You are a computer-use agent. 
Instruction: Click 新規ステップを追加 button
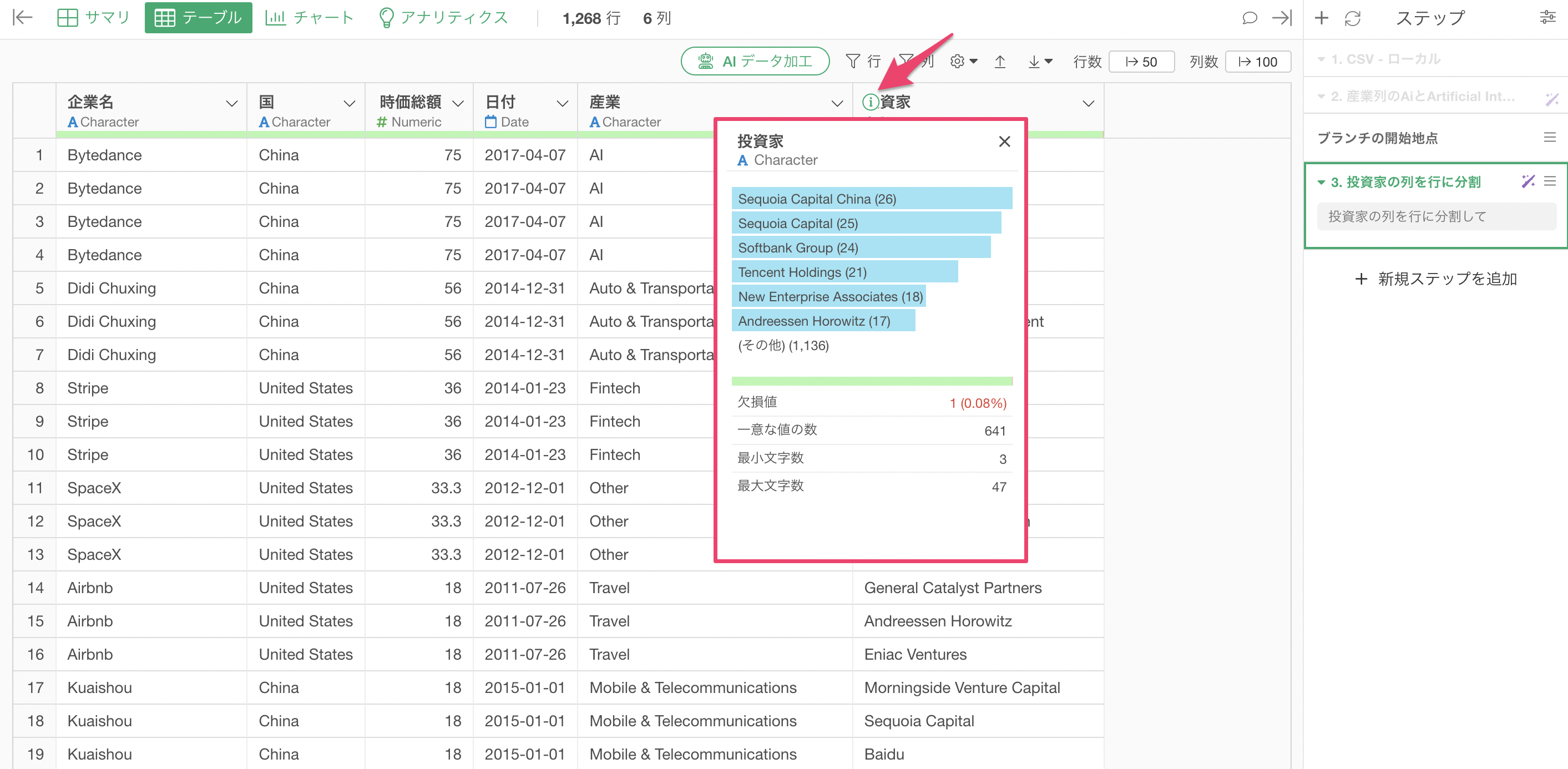(x=1435, y=279)
